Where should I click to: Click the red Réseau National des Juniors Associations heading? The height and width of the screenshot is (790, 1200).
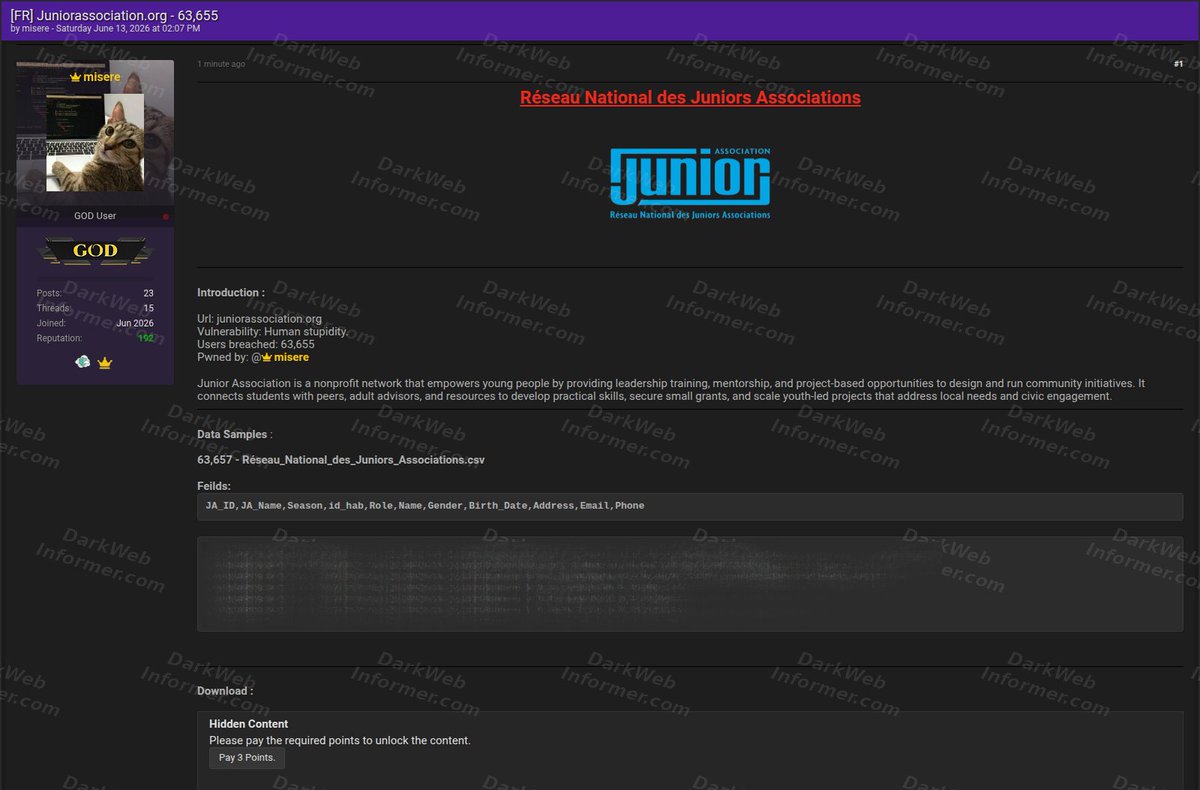coord(690,98)
